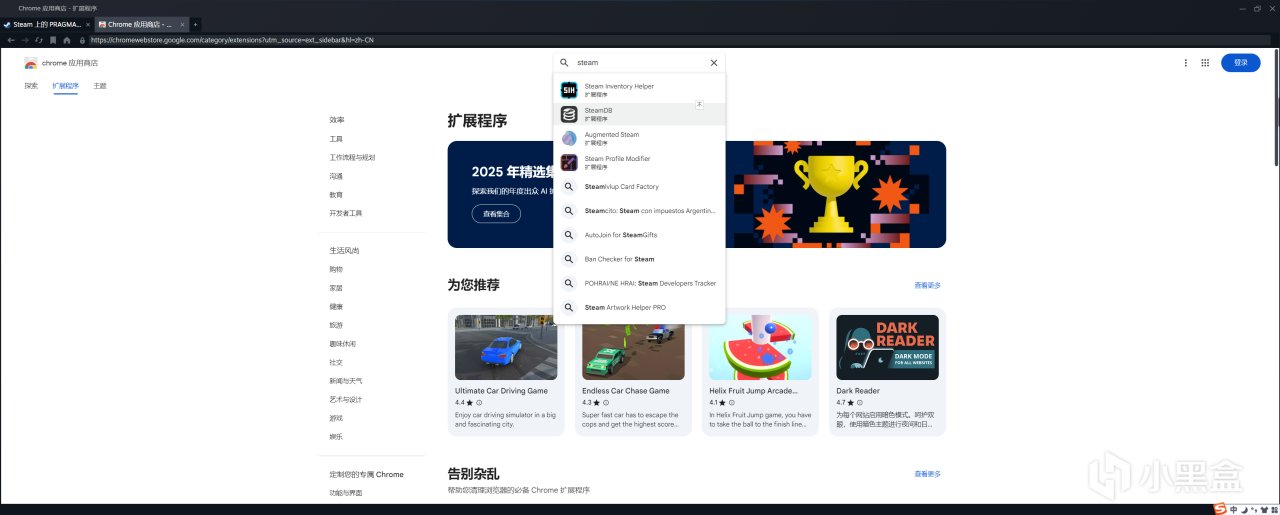Open the 新闻与天气 category

point(346,381)
